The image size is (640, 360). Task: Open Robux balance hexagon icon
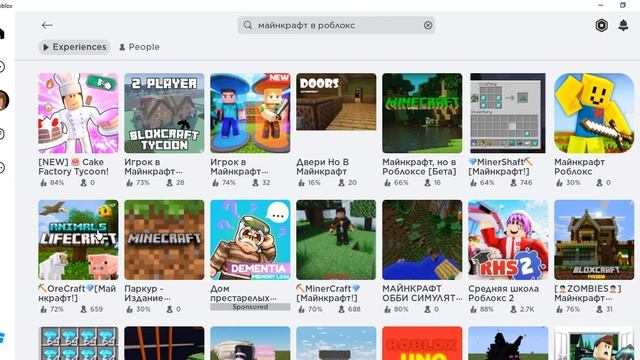[601, 25]
